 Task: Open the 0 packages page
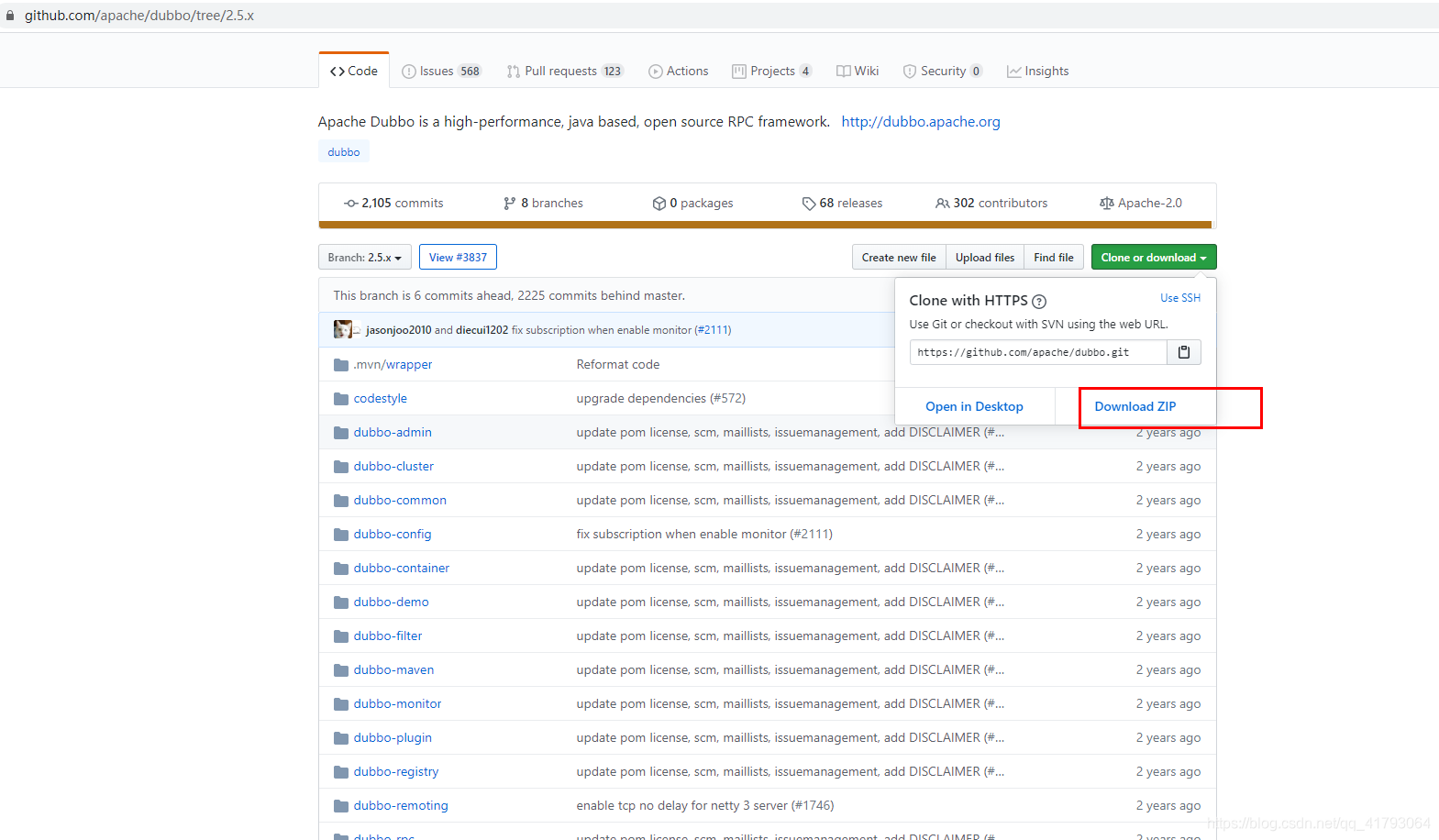(x=692, y=203)
